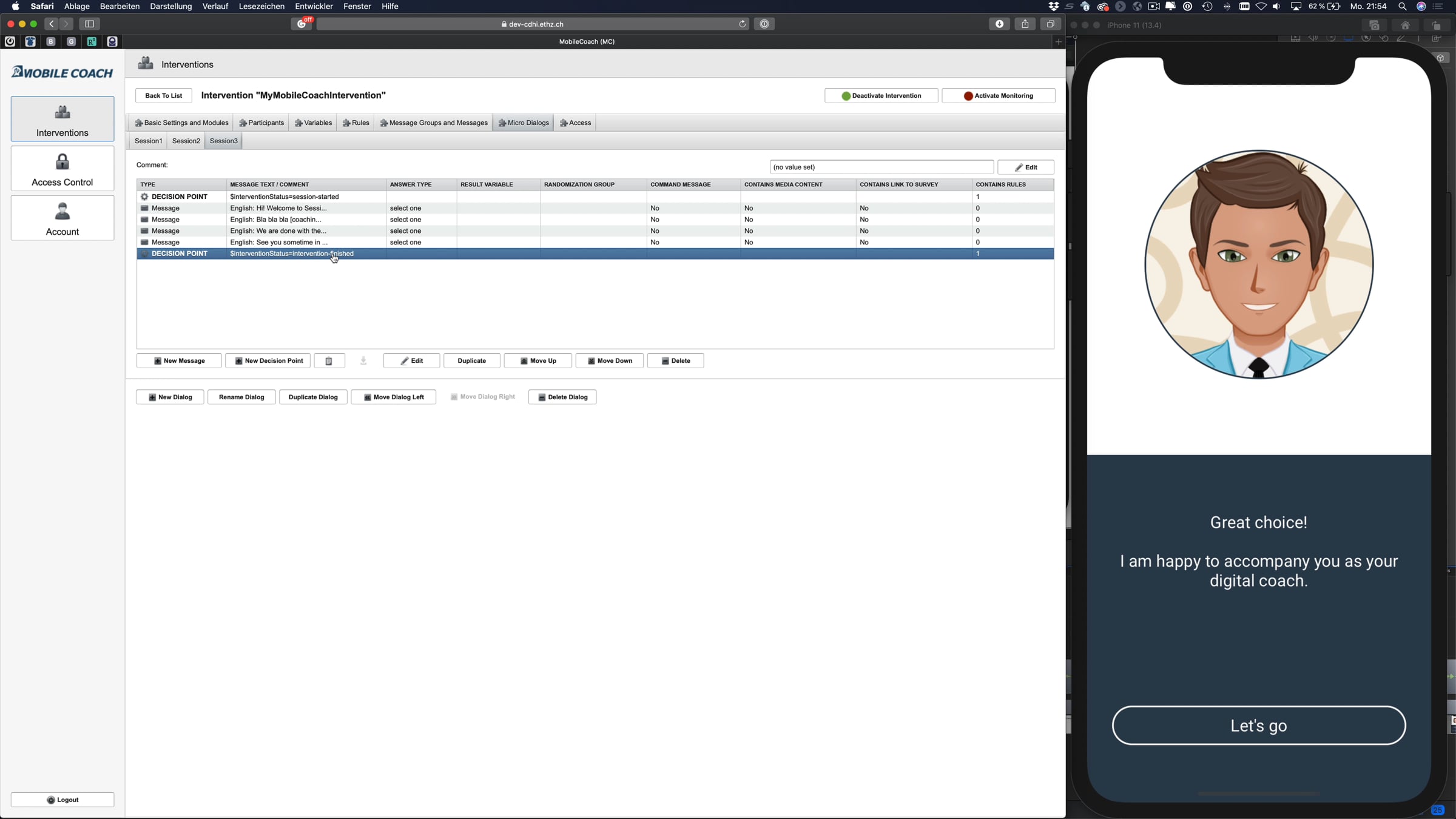Show Safari tab overview icon
The height and width of the screenshot is (819, 1456).
(x=1050, y=24)
